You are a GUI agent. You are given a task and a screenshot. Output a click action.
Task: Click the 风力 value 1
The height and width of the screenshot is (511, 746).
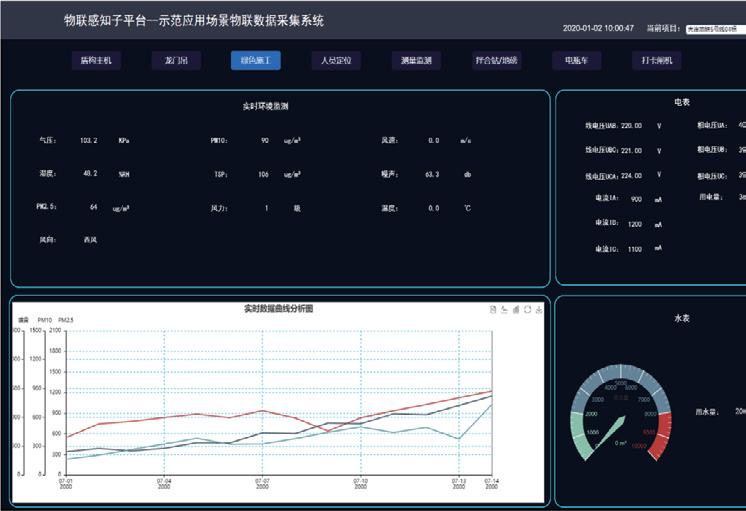click(x=266, y=208)
